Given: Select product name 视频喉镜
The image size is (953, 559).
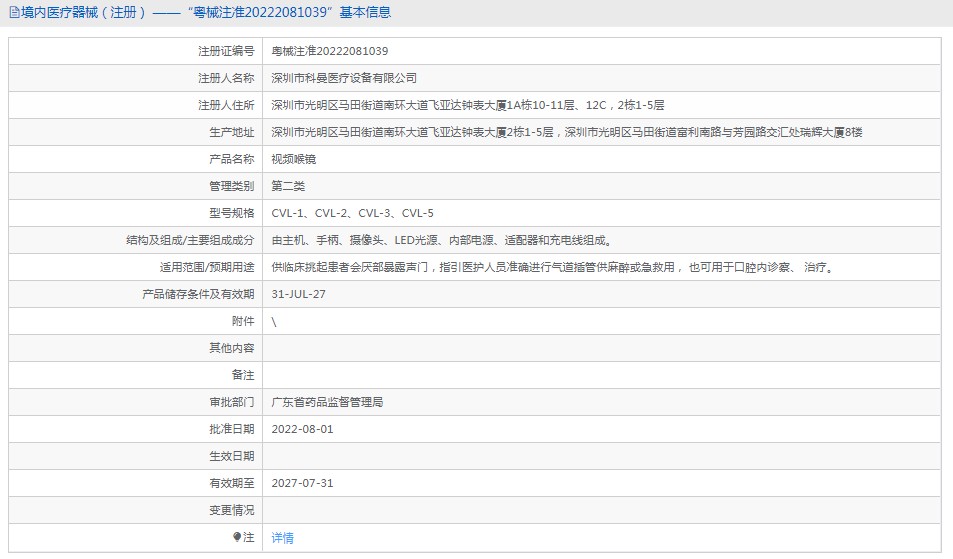Looking at the screenshot, I should (x=294, y=159).
